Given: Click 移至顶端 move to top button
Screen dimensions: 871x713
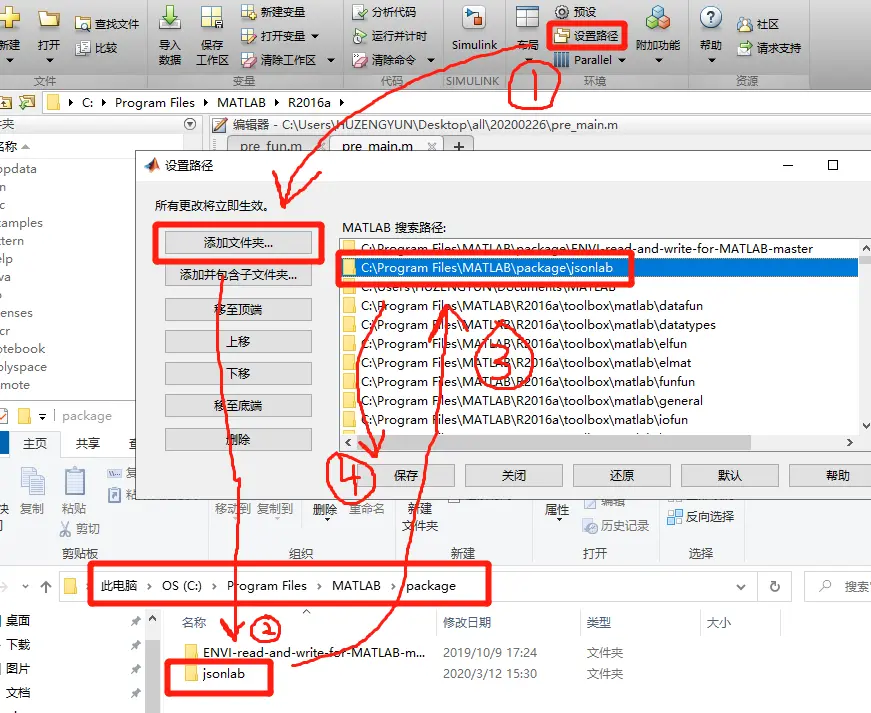Looking at the screenshot, I should 238,309.
